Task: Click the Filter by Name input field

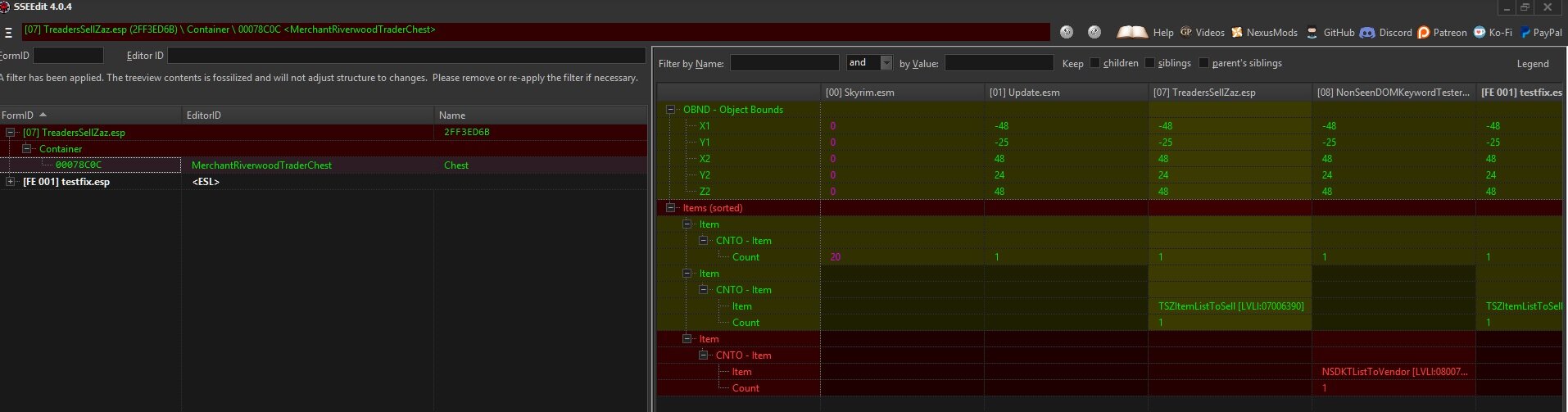Action: [x=784, y=62]
